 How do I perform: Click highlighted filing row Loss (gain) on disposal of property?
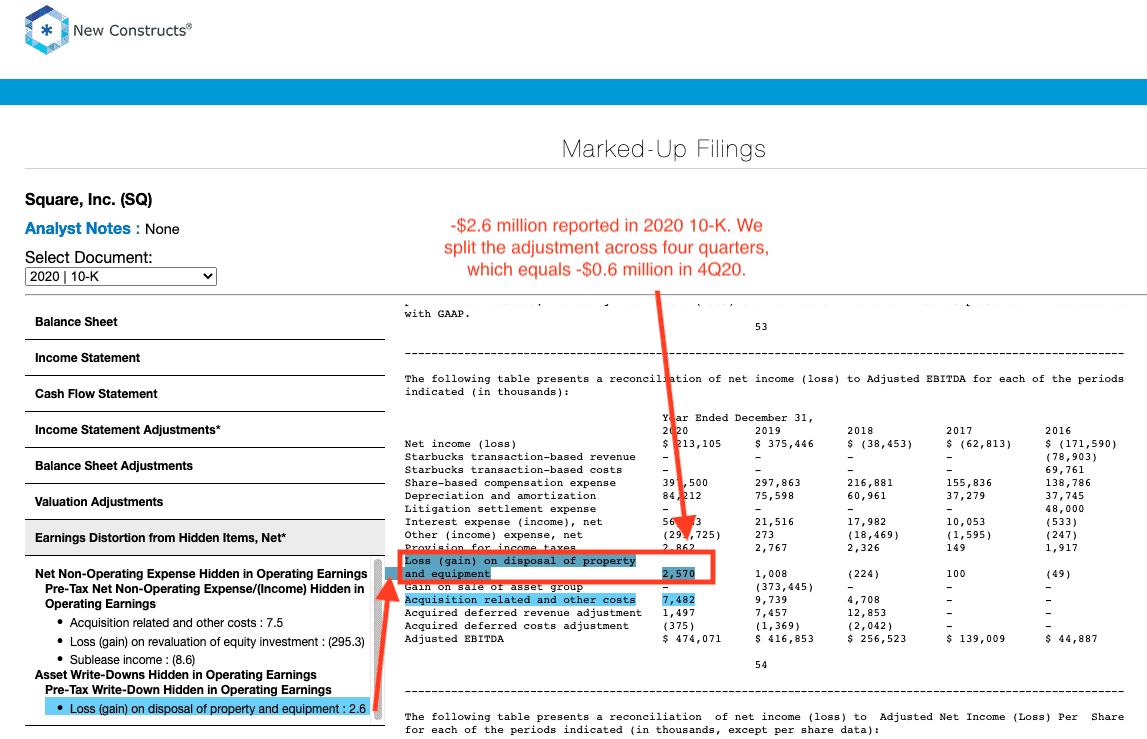pos(520,567)
